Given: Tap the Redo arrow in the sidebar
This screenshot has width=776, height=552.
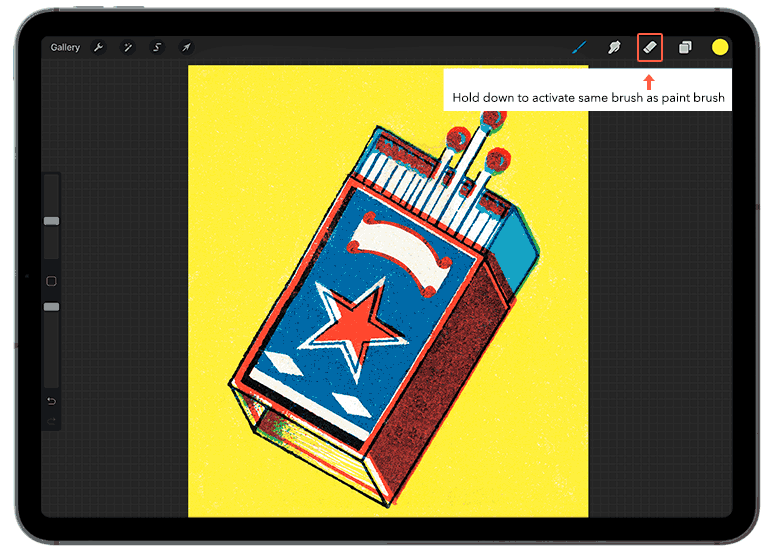Looking at the screenshot, I should (x=51, y=421).
